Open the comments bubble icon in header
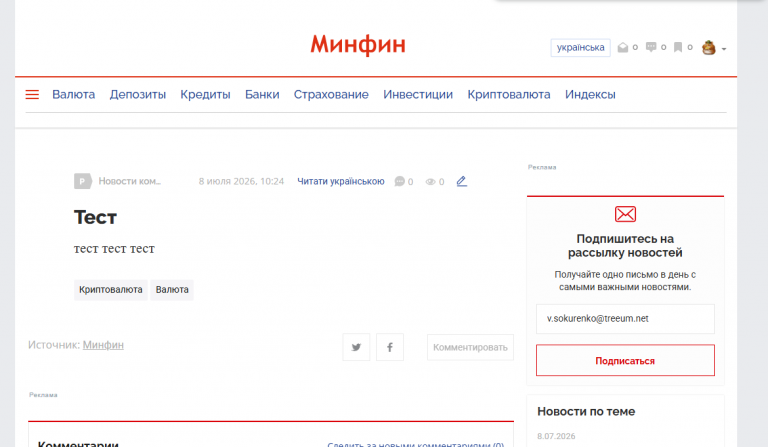The image size is (768, 447). click(x=651, y=47)
